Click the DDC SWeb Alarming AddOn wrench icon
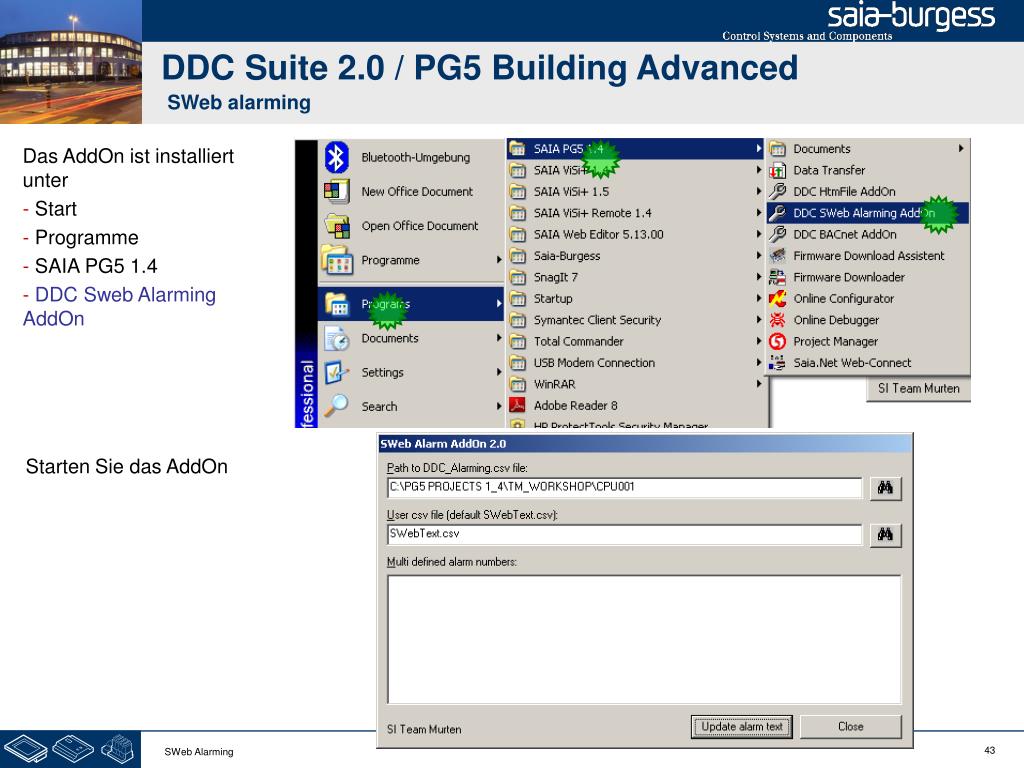This screenshot has height=768, width=1024. (777, 213)
